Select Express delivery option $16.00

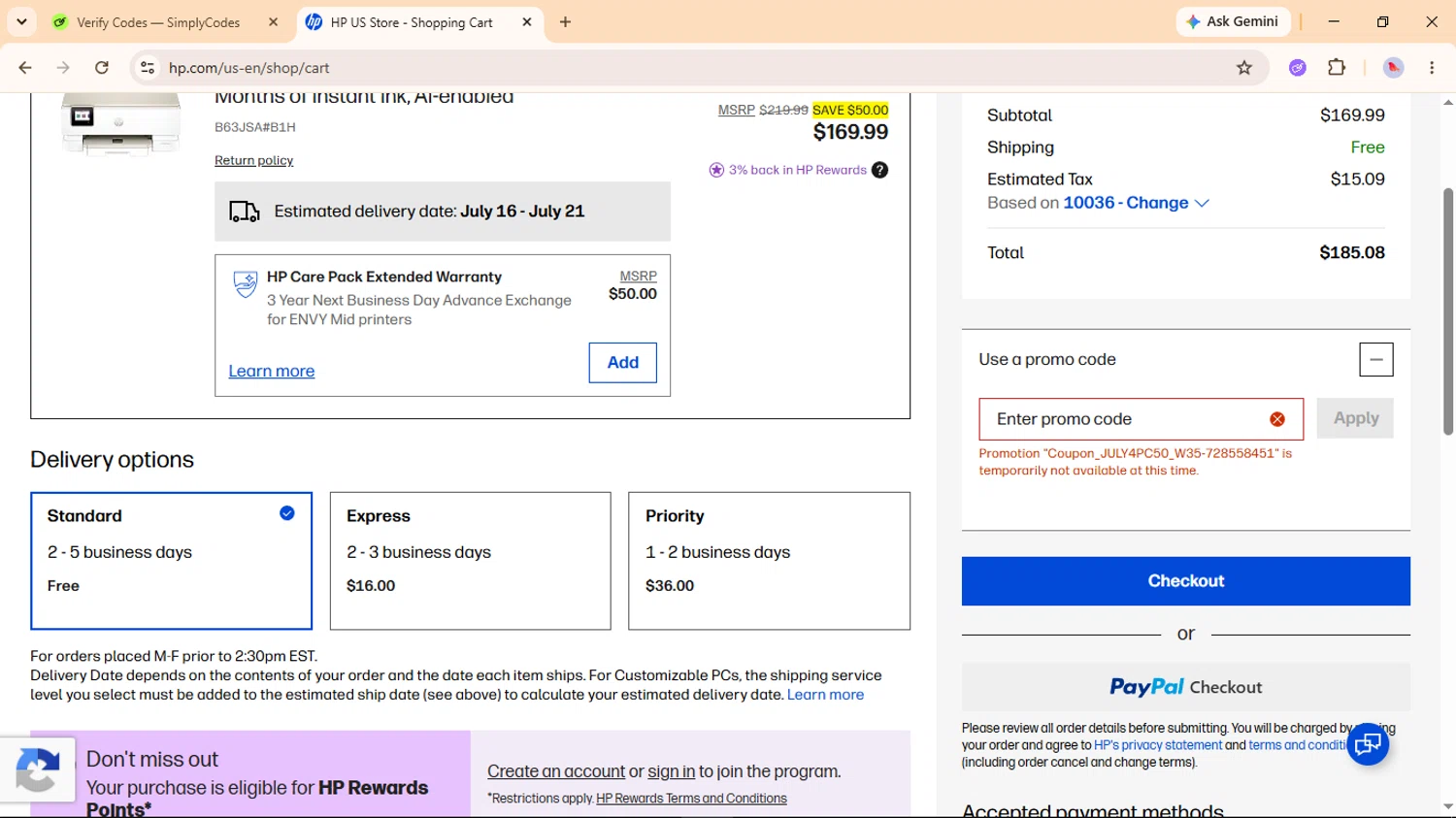(470, 561)
